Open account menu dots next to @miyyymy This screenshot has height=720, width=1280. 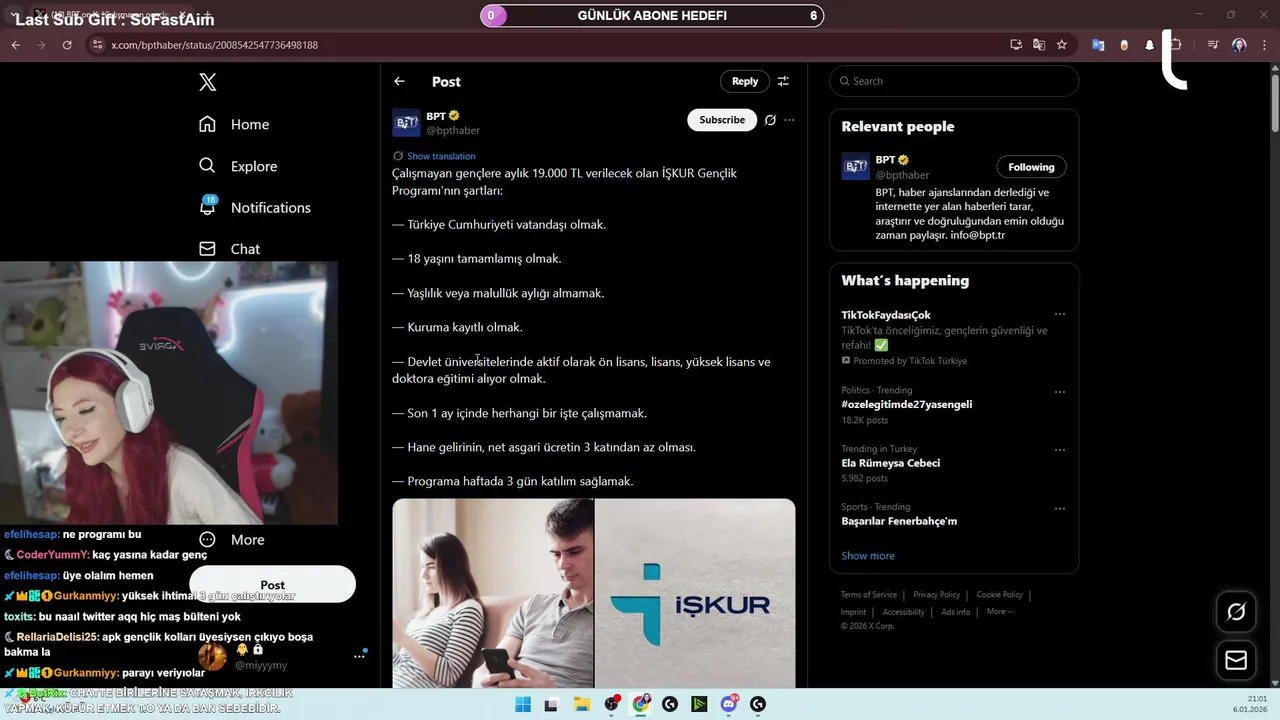tap(359, 656)
